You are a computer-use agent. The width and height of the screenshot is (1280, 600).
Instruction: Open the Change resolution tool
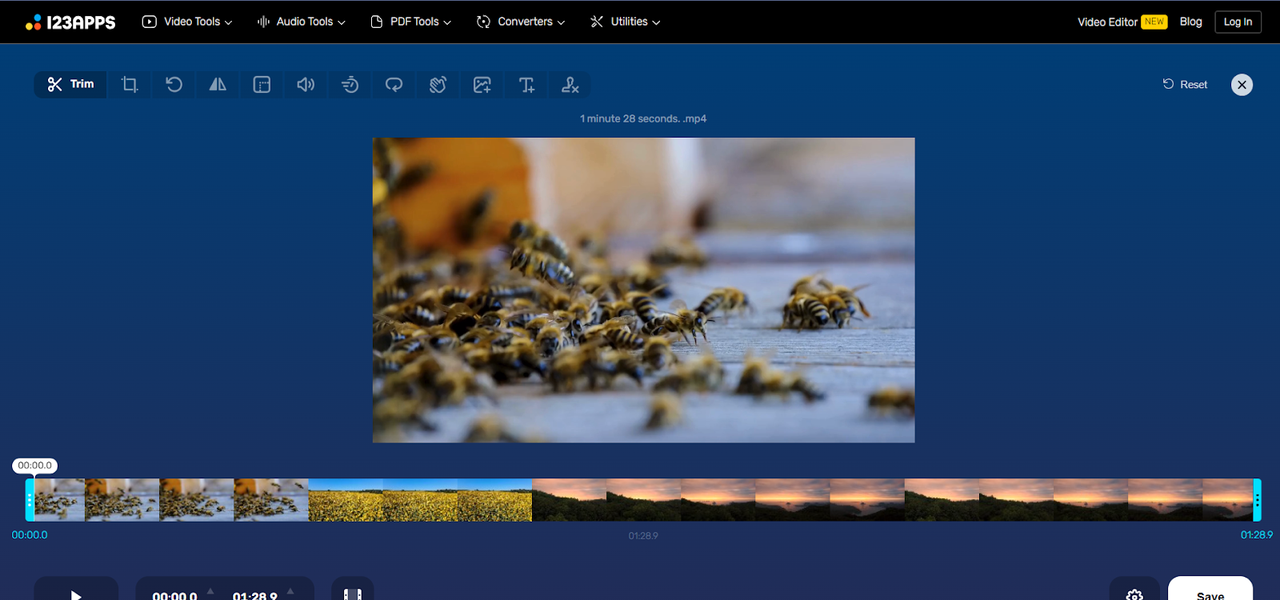tap(262, 85)
